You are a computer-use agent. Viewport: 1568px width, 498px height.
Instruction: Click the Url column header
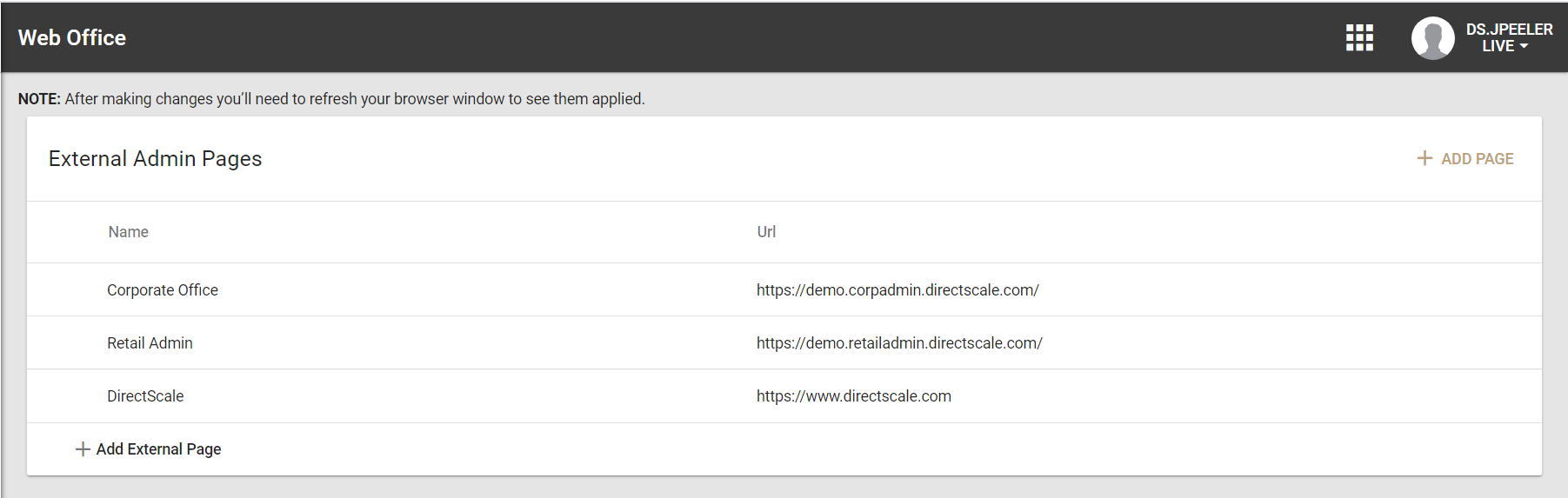(766, 232)
